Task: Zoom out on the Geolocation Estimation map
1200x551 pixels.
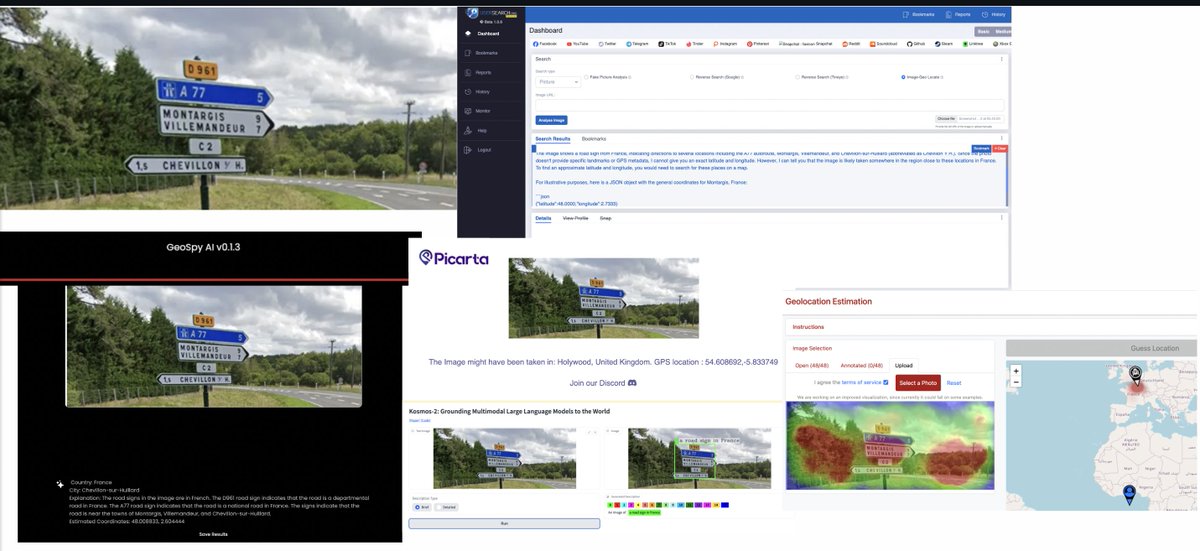Action: click(x=1016, y=381)
